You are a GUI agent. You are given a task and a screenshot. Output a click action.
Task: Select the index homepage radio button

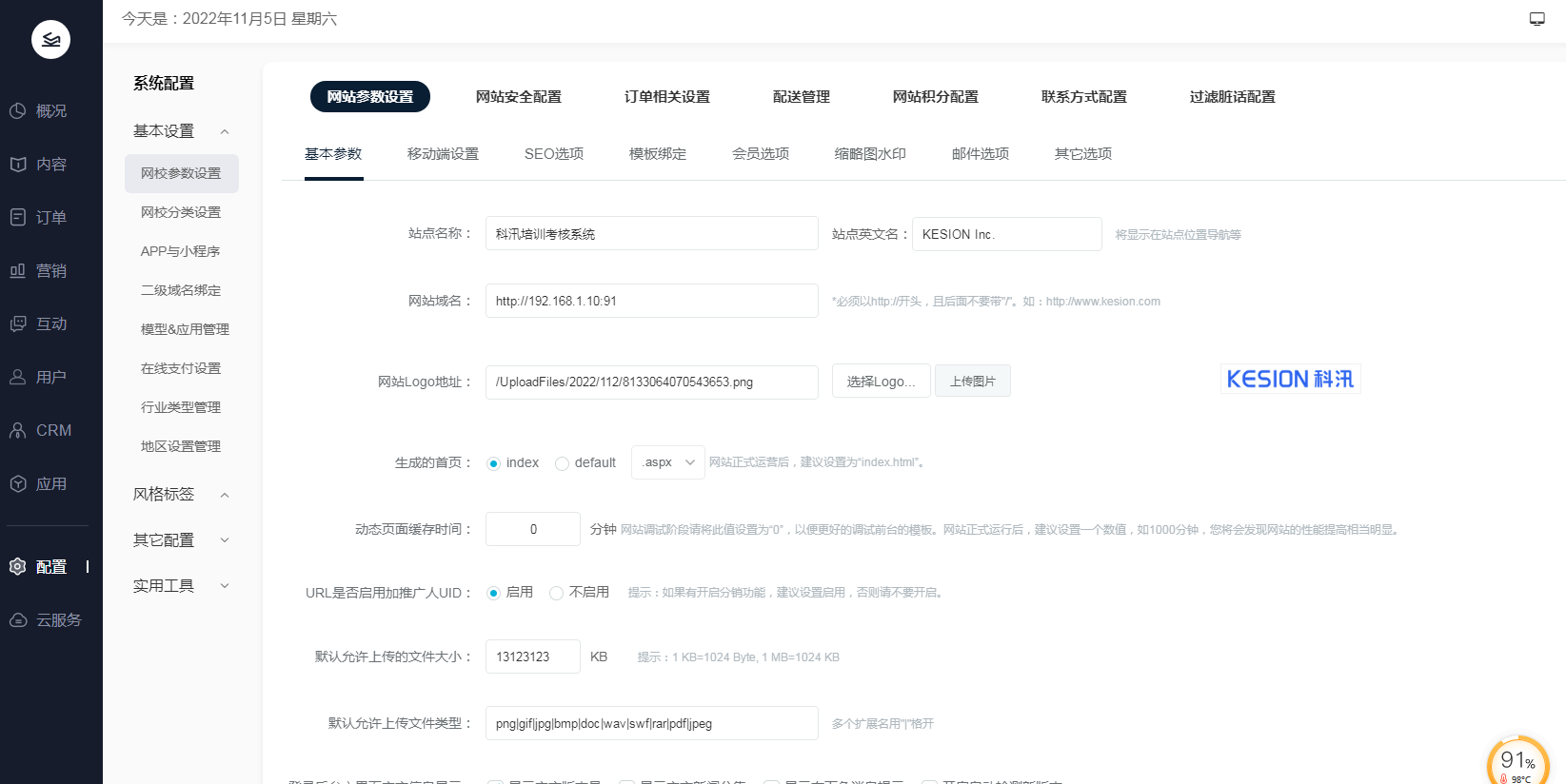pos(493,463)
